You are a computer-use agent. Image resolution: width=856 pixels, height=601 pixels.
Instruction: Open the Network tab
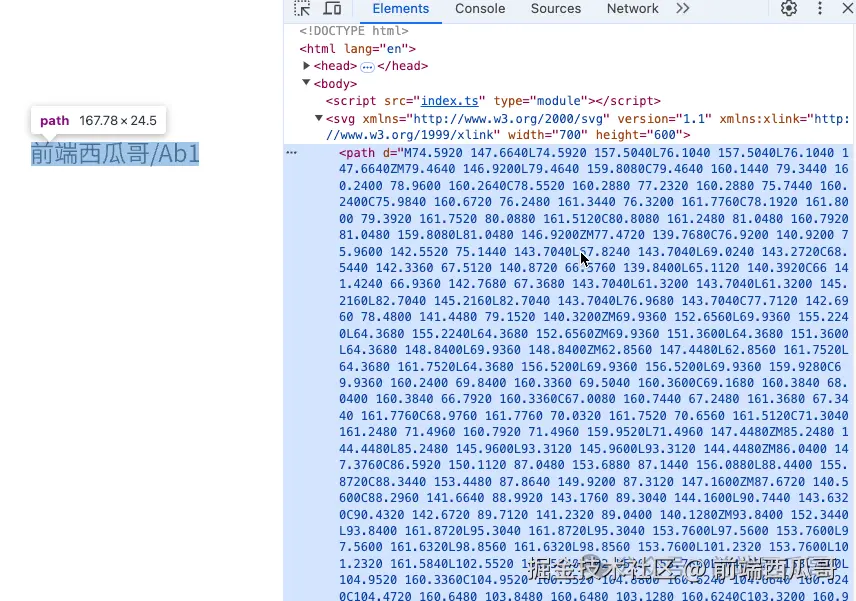pyautogui.click(x=632, y=9)
